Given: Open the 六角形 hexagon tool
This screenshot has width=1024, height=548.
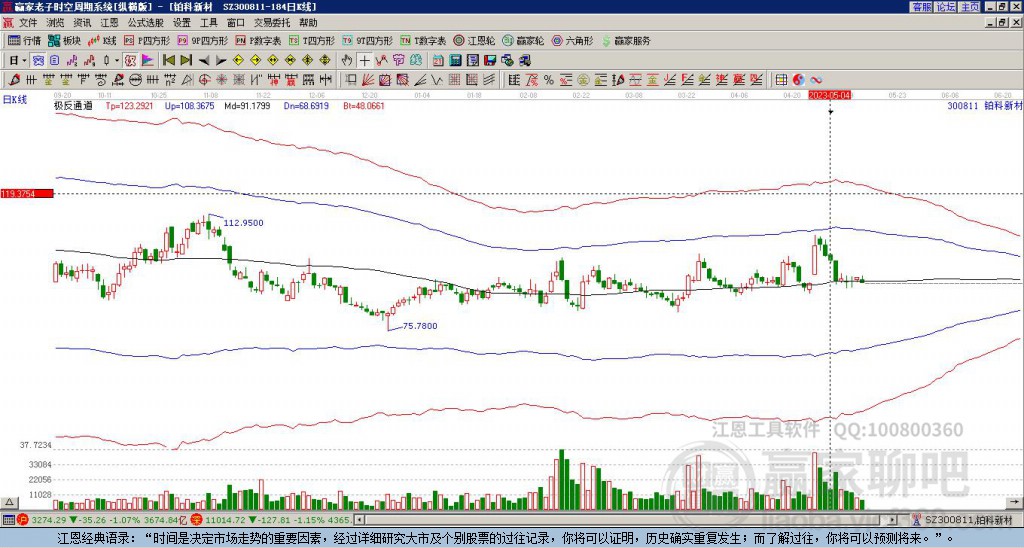Looking at the screenshot, I should [x=572, y=40].
